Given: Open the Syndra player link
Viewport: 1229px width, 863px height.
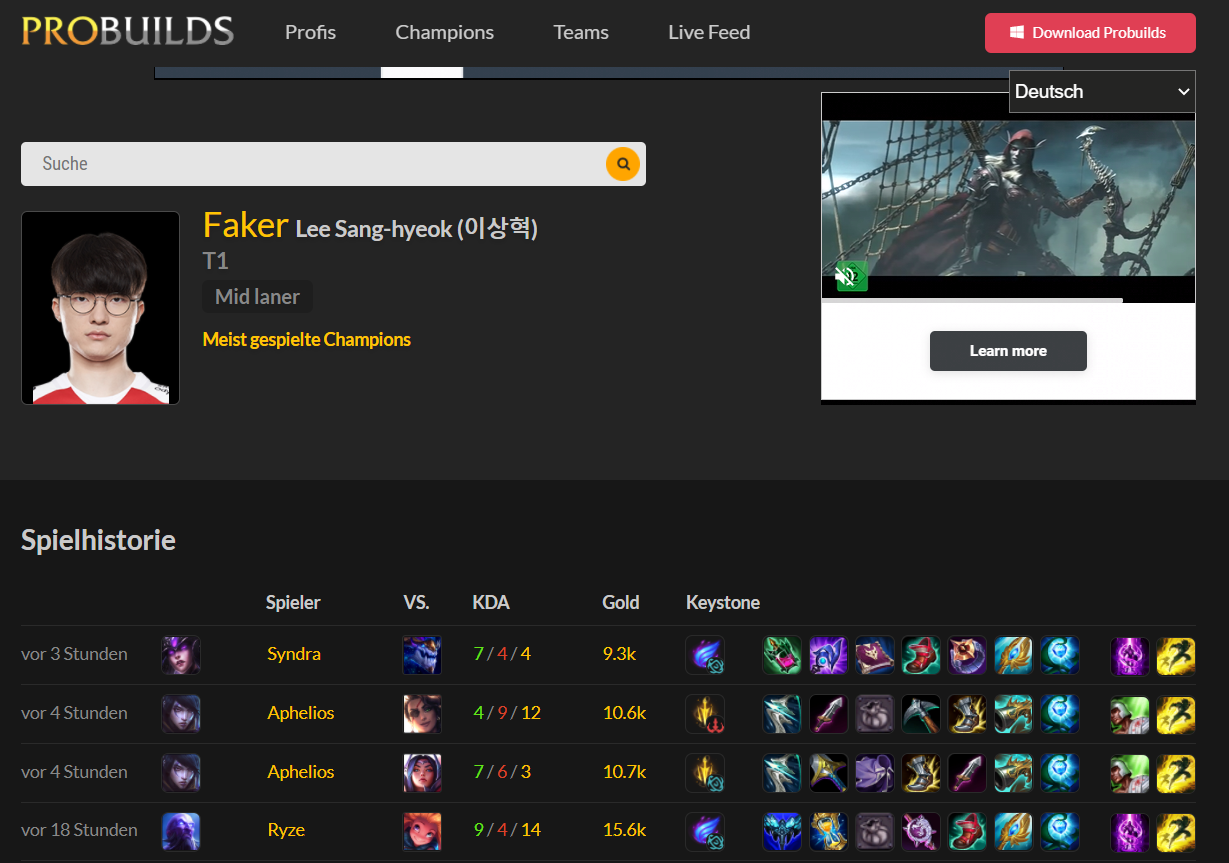Looking at the screenshot, I should click(x=294, y=654).
